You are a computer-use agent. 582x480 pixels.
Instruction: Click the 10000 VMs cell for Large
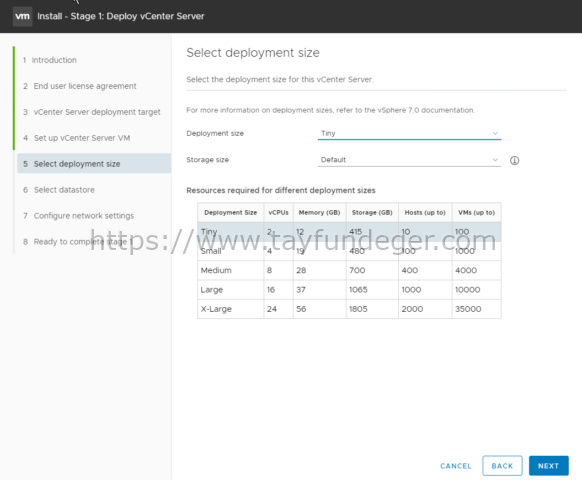tap(477, 290)
